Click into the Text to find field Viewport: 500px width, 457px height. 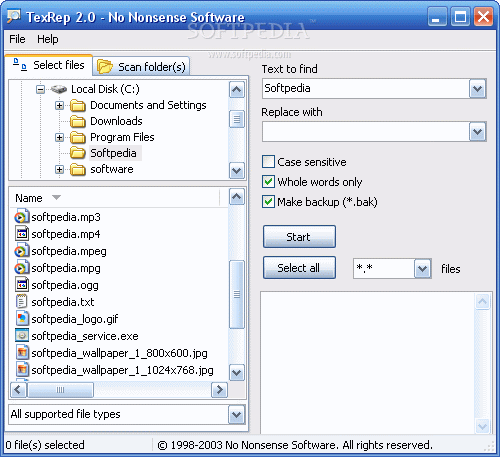(366, 89)
